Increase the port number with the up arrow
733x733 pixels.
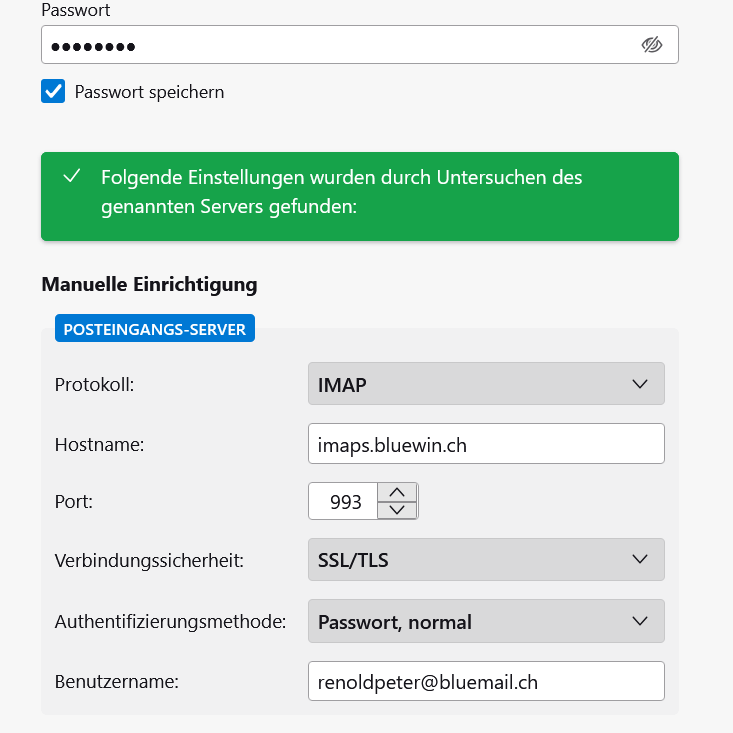397,492
